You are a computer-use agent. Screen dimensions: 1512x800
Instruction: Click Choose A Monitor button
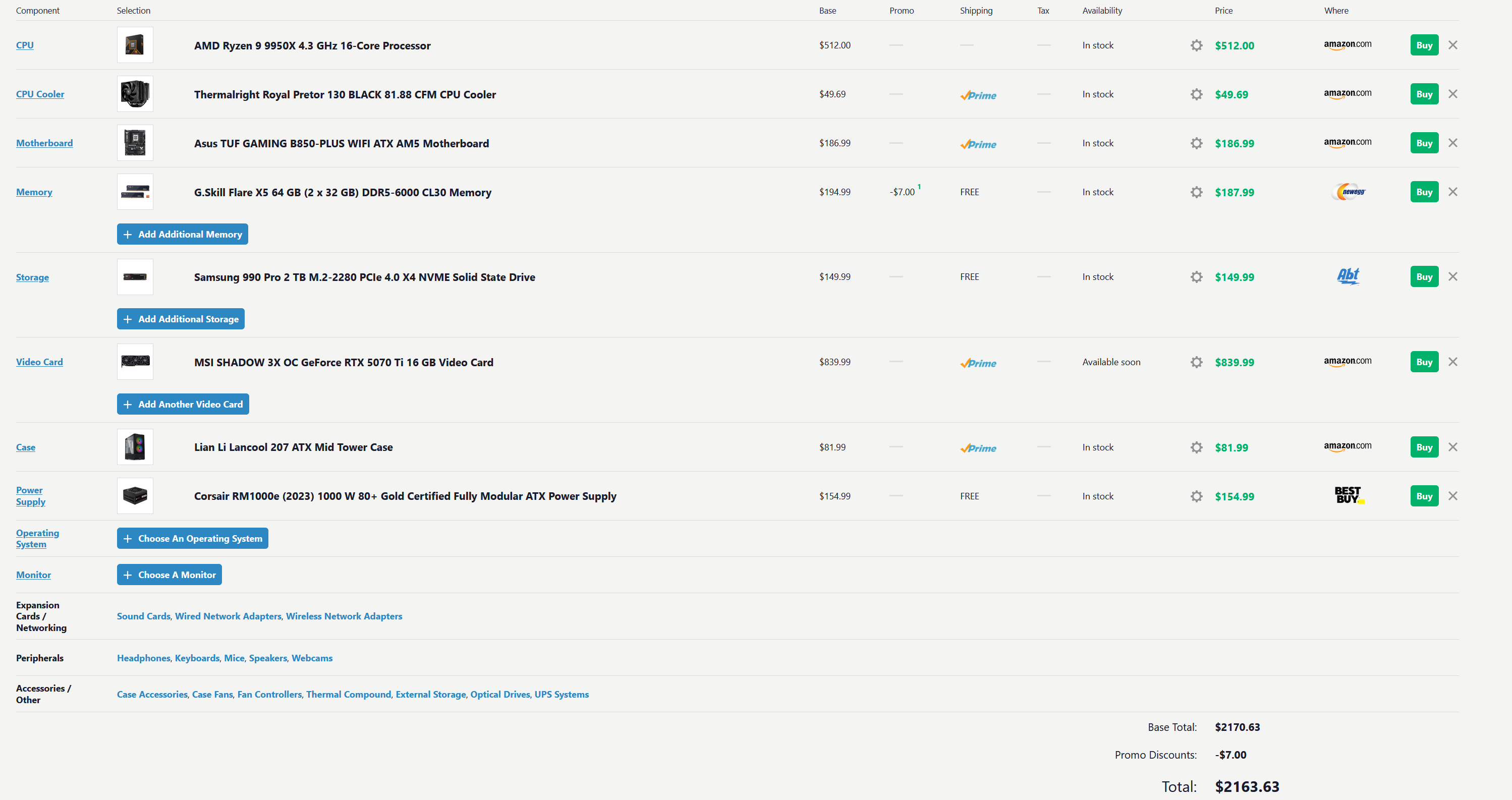(170, 575)
